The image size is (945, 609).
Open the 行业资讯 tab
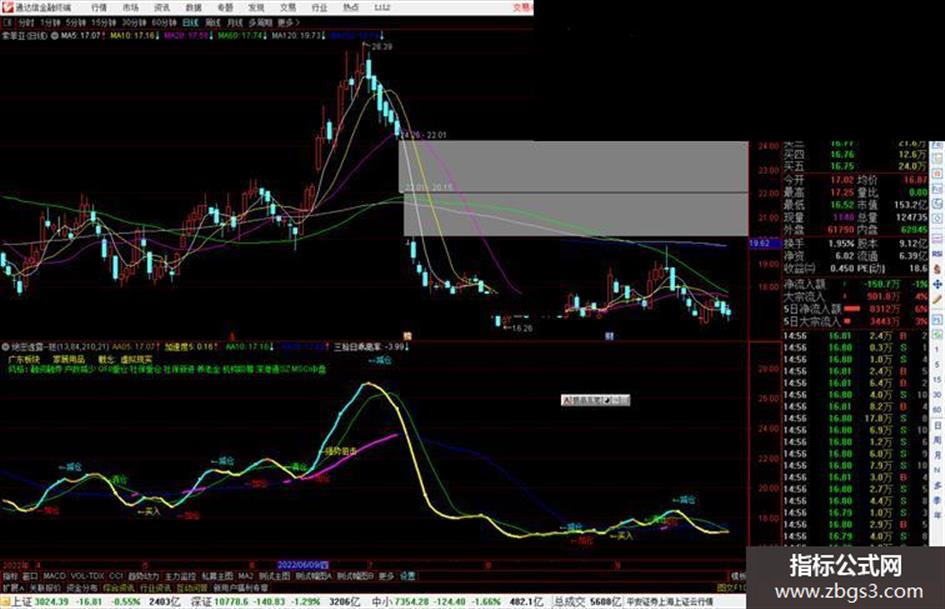point(155,587)
